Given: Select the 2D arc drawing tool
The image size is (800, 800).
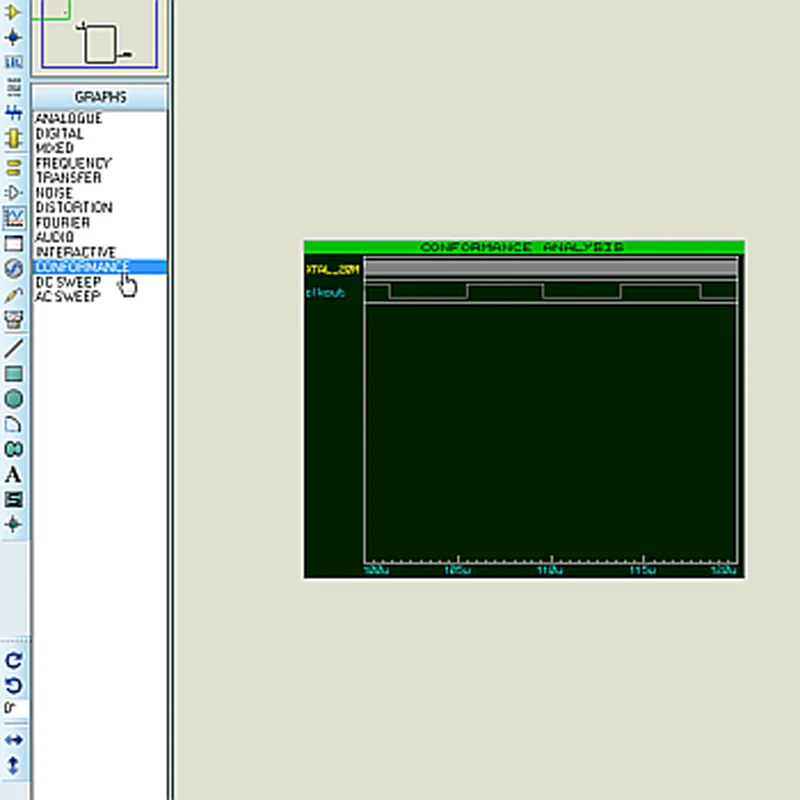Looking at the screenshot, I should 14,424.
